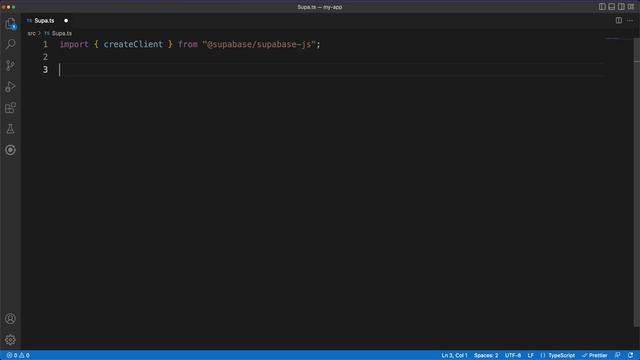Image resolution: width=640 pixels, height=360 pixels.
Task: Toggle the secondary side bar layout icon
Action: coord(621,7)
